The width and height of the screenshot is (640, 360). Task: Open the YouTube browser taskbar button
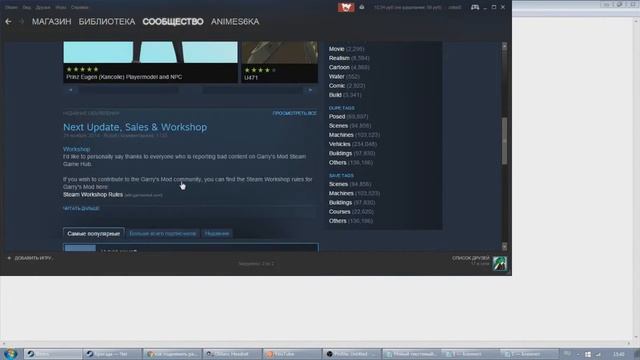point(292,354)
